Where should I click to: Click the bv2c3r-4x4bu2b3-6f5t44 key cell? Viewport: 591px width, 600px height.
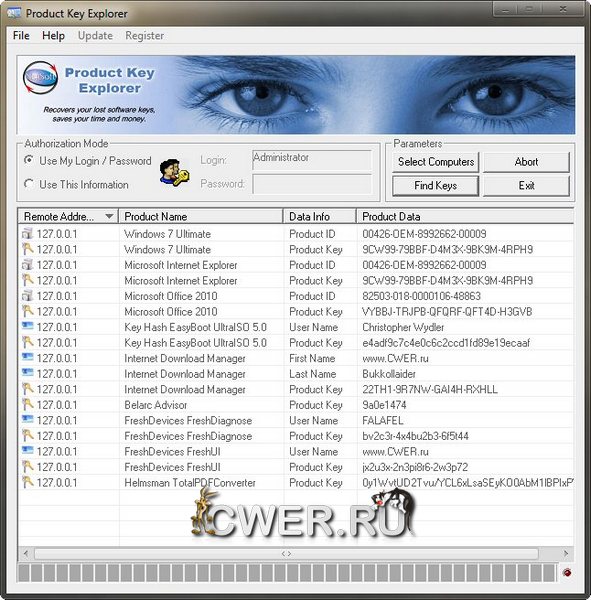click(415, 436)
